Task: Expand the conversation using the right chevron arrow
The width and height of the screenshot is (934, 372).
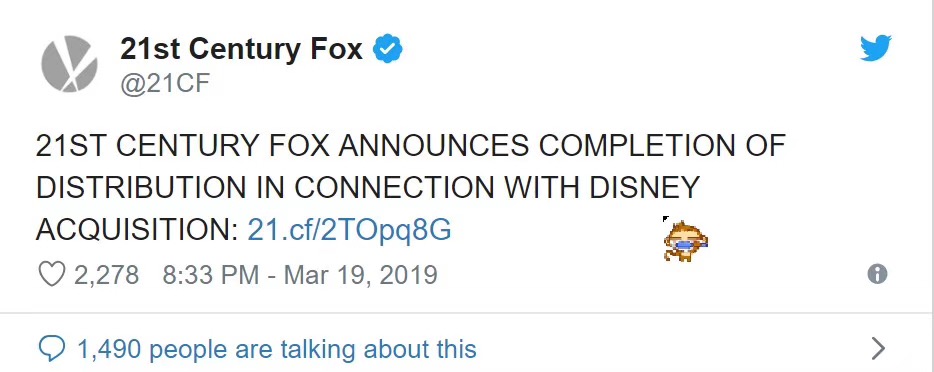Action: [879, 349]
